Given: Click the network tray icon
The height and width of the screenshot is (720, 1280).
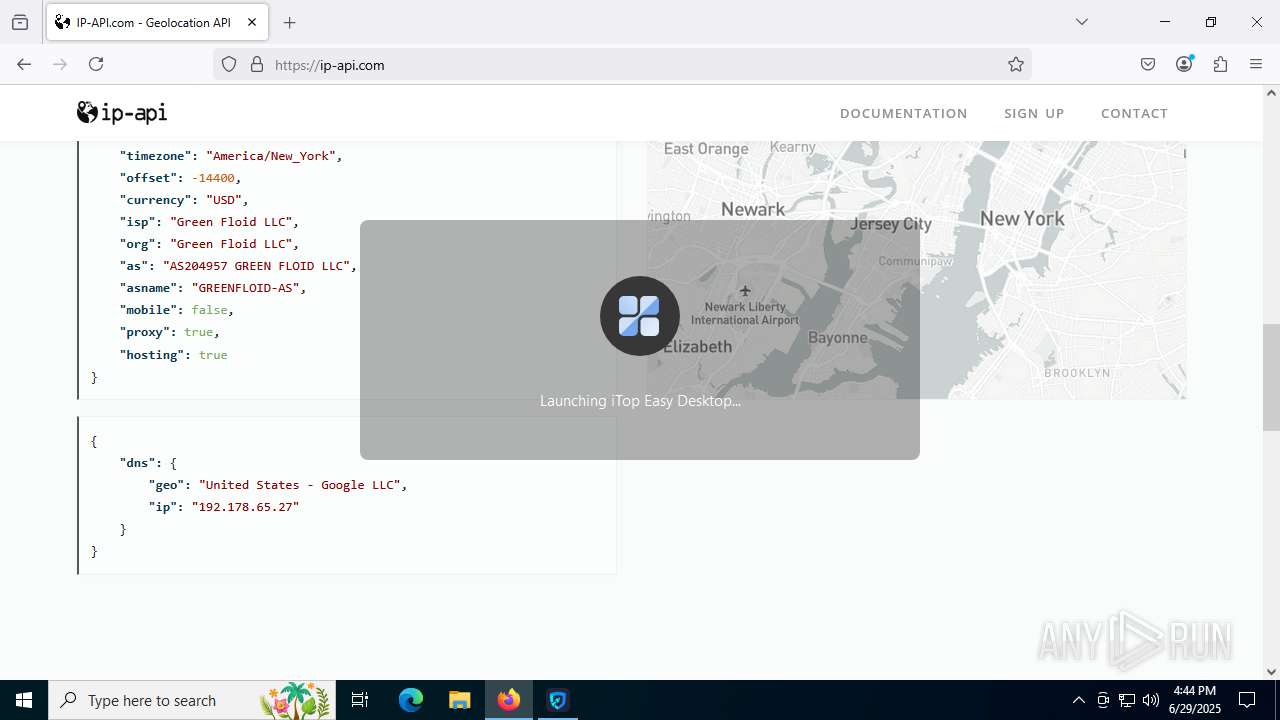Looking at the screenshot, I should click(x=1127, y=700).
